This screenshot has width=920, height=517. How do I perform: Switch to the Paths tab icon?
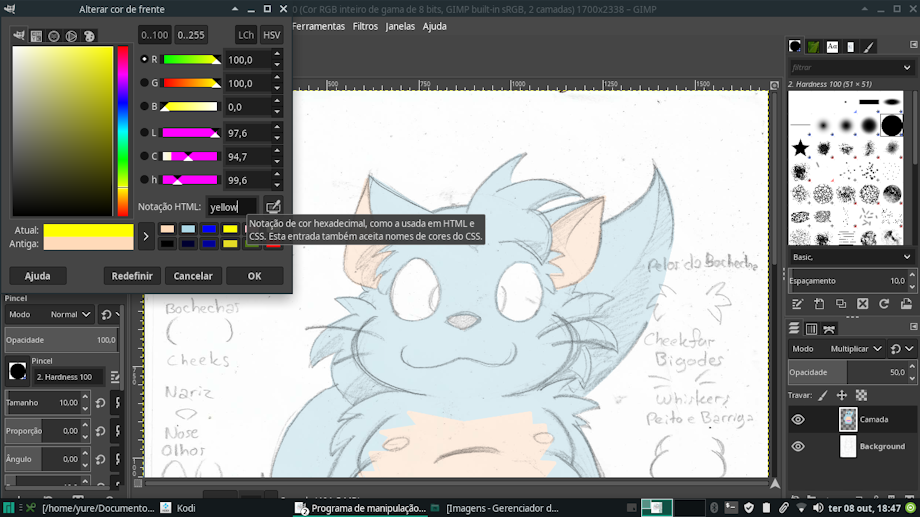(828, 329)
